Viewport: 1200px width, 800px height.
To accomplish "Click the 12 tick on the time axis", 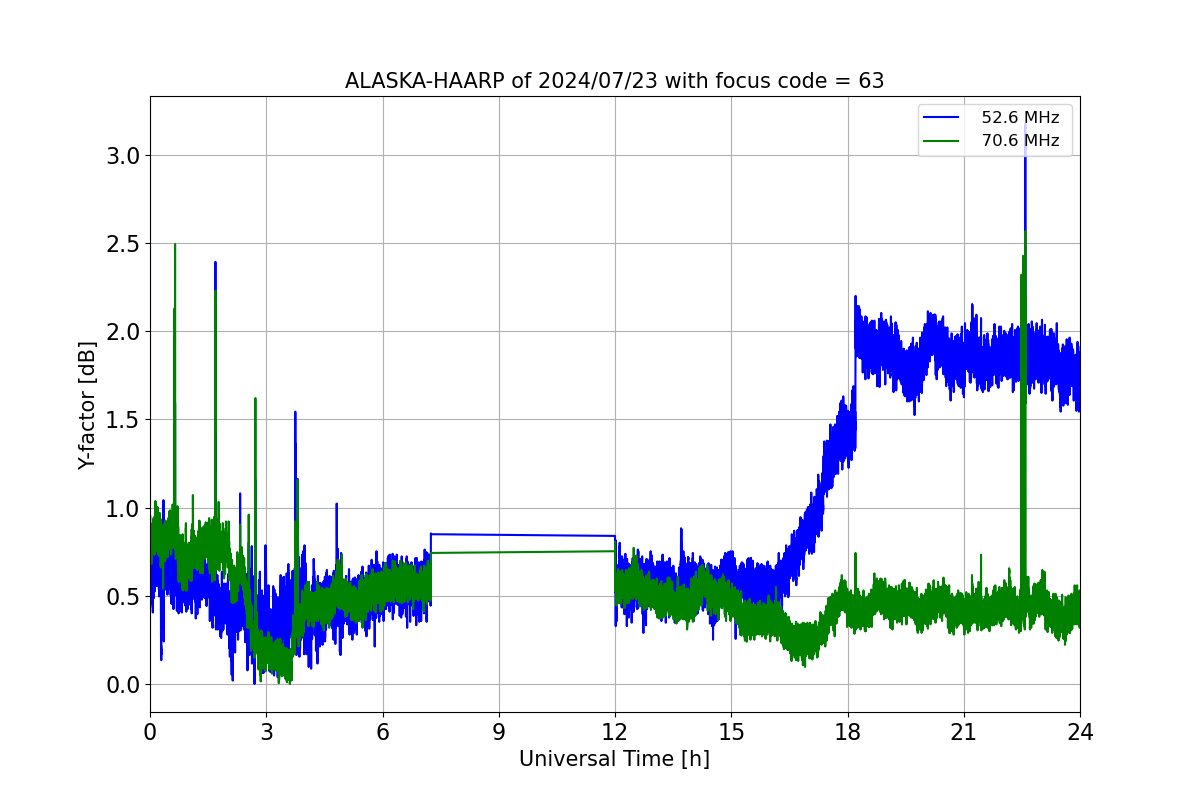I will tap(615, 732).
